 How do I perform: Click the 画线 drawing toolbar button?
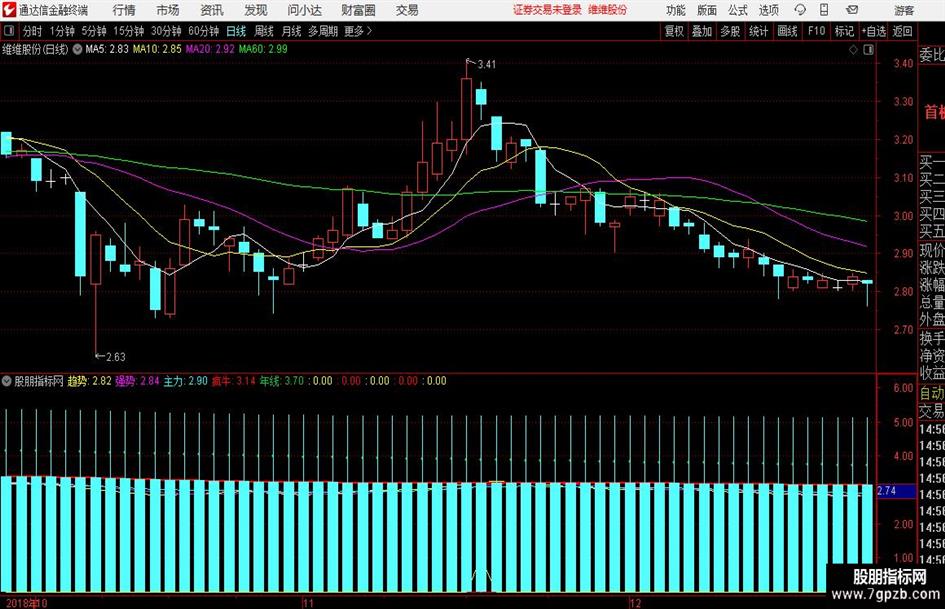pos(787,31)
